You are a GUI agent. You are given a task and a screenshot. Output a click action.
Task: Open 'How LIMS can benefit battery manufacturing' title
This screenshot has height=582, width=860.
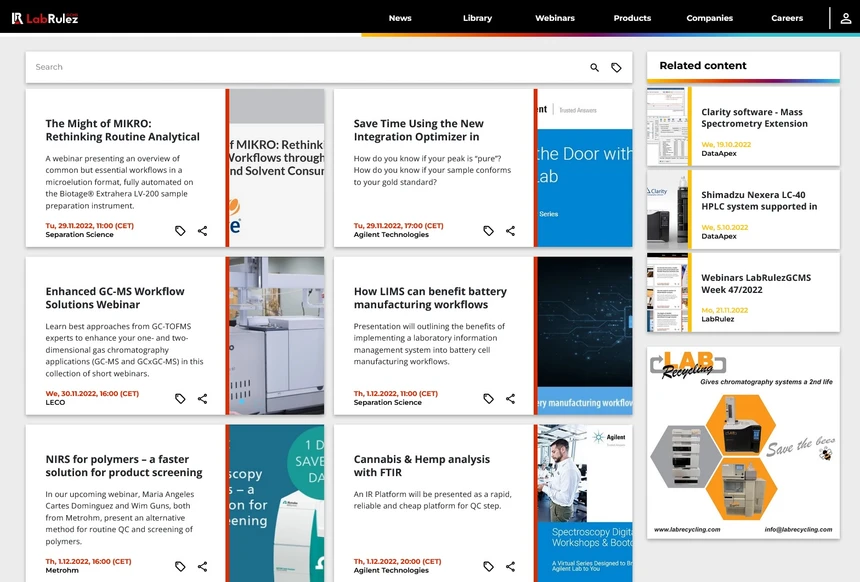click(430, 298)
